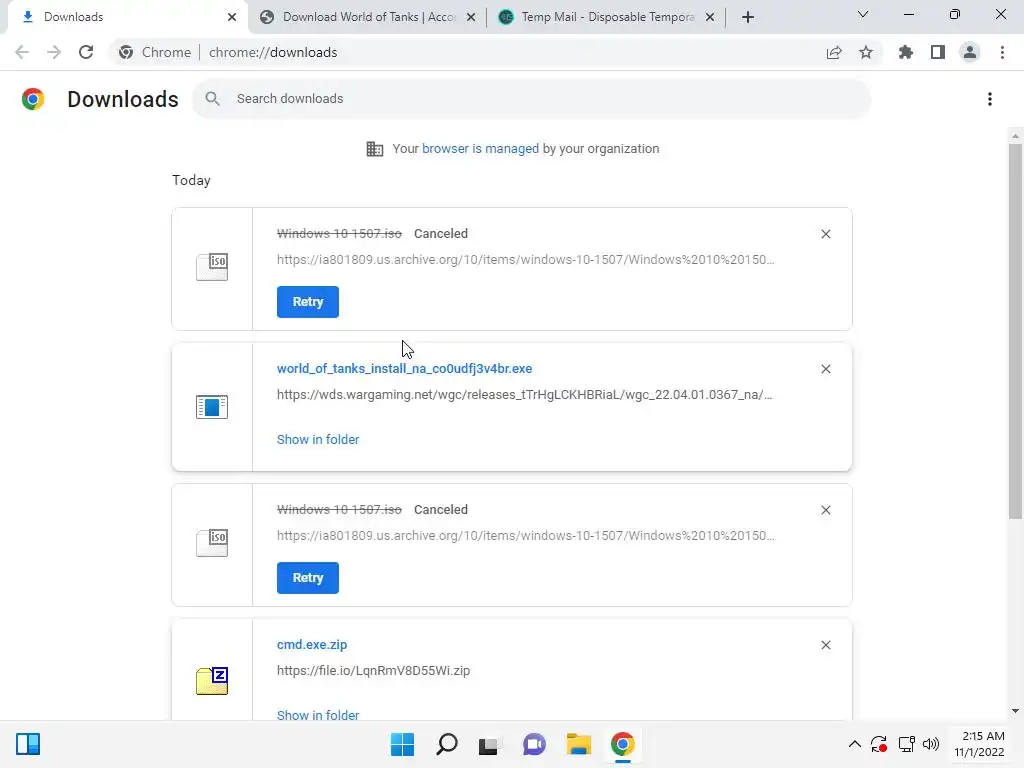Open a new tab with the plus button
Viewport: 1024px width, 768px height.
748,17
